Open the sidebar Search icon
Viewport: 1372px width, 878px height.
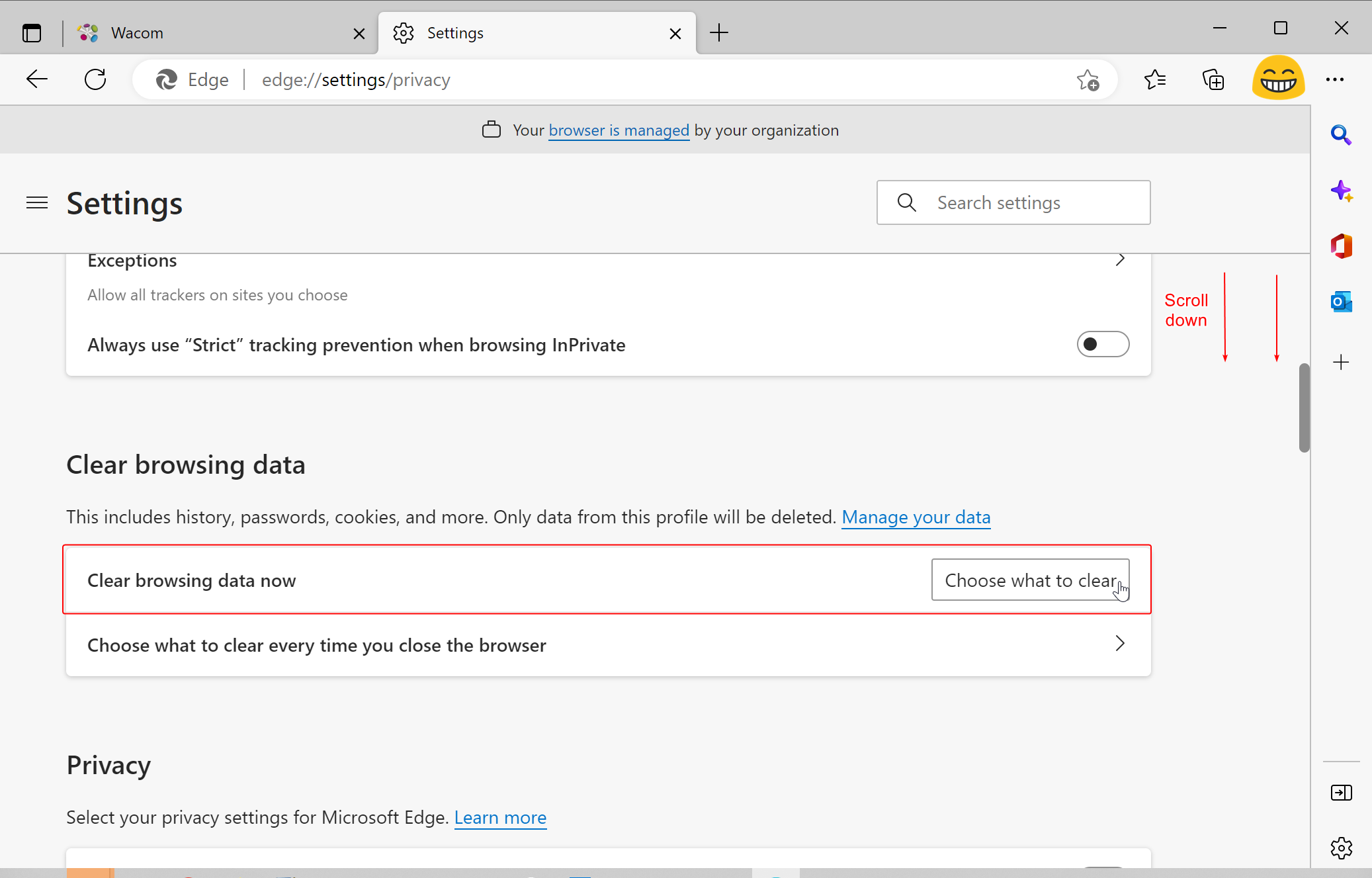[1341, 135]
